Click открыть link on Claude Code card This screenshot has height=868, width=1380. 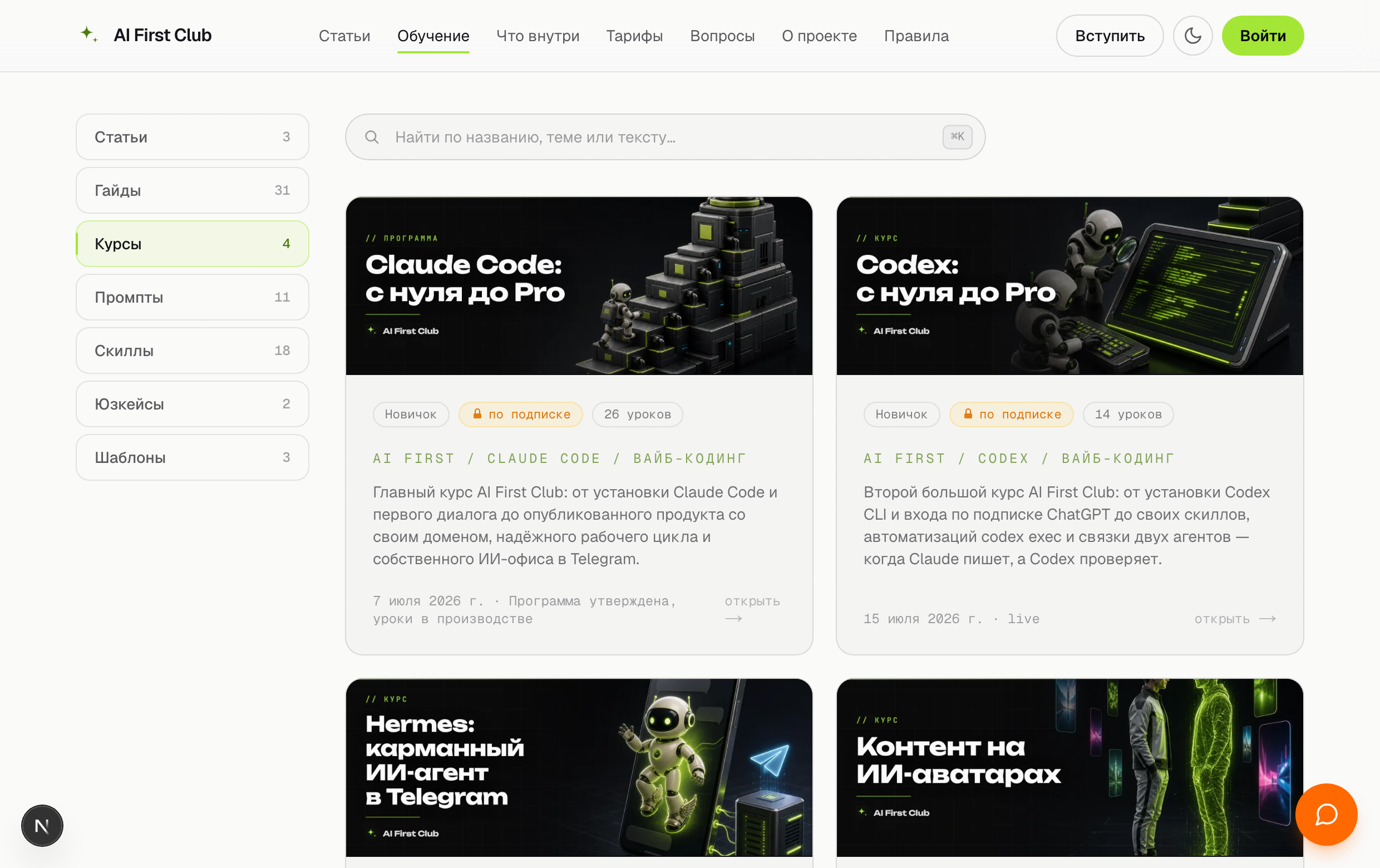[752, 610]
